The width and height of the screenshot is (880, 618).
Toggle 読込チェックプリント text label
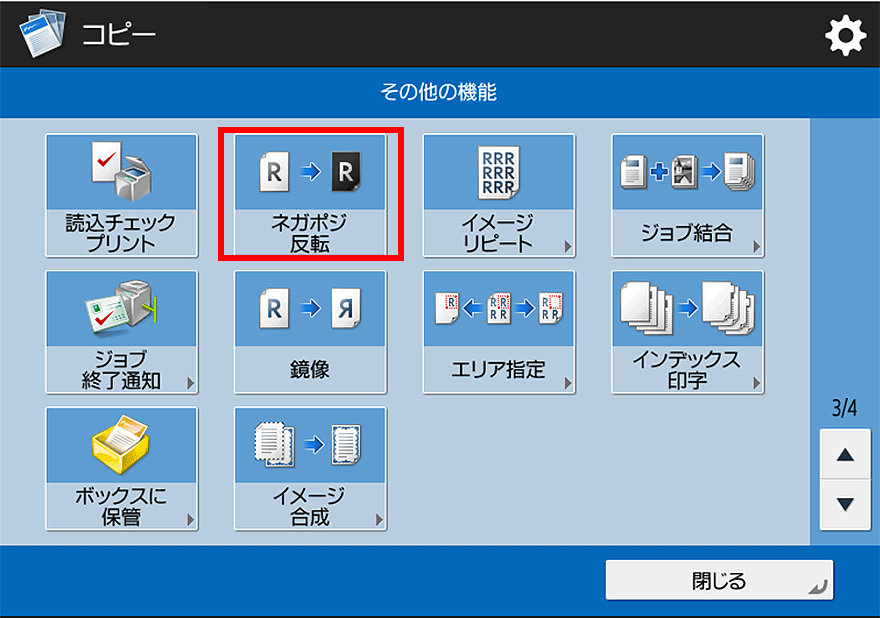121,233
